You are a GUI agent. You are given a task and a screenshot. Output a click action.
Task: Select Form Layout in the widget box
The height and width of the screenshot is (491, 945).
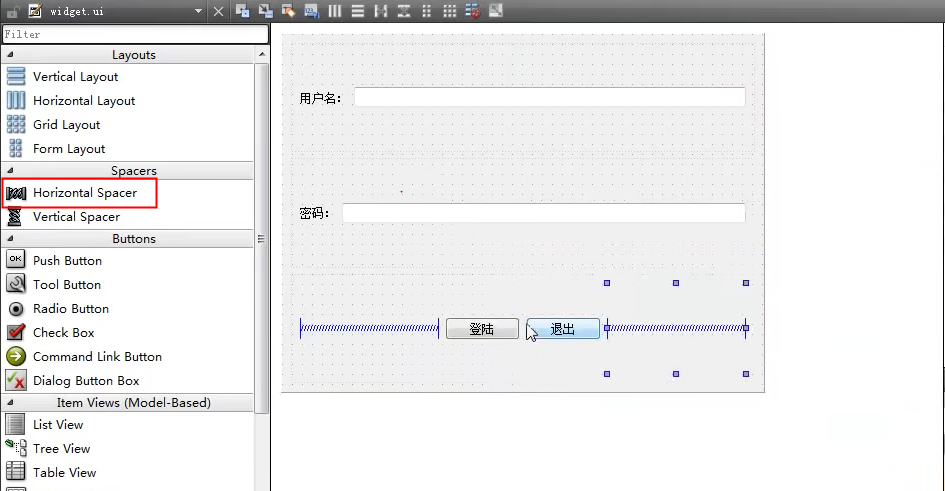point(128,149)
